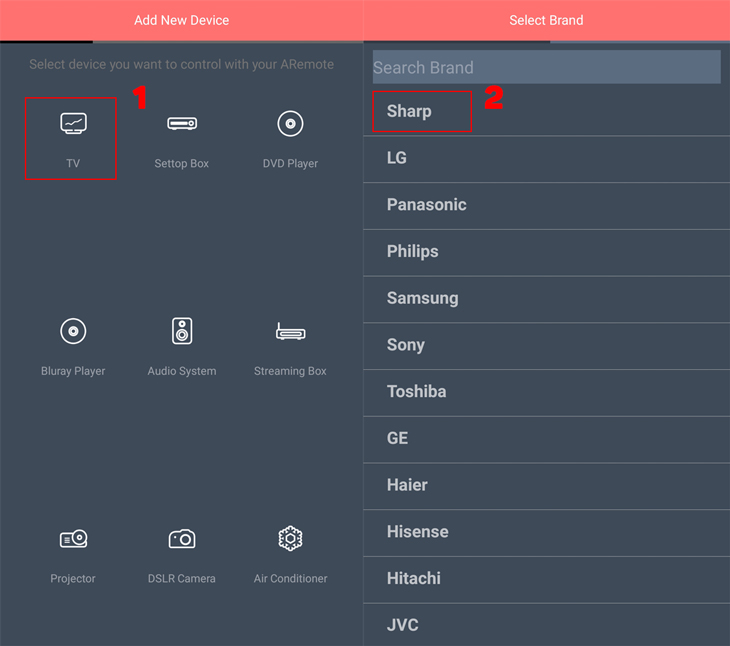Viewport: 730px width, 646px height.
Task: Select the TV device icon
Action: coord(73,124)
